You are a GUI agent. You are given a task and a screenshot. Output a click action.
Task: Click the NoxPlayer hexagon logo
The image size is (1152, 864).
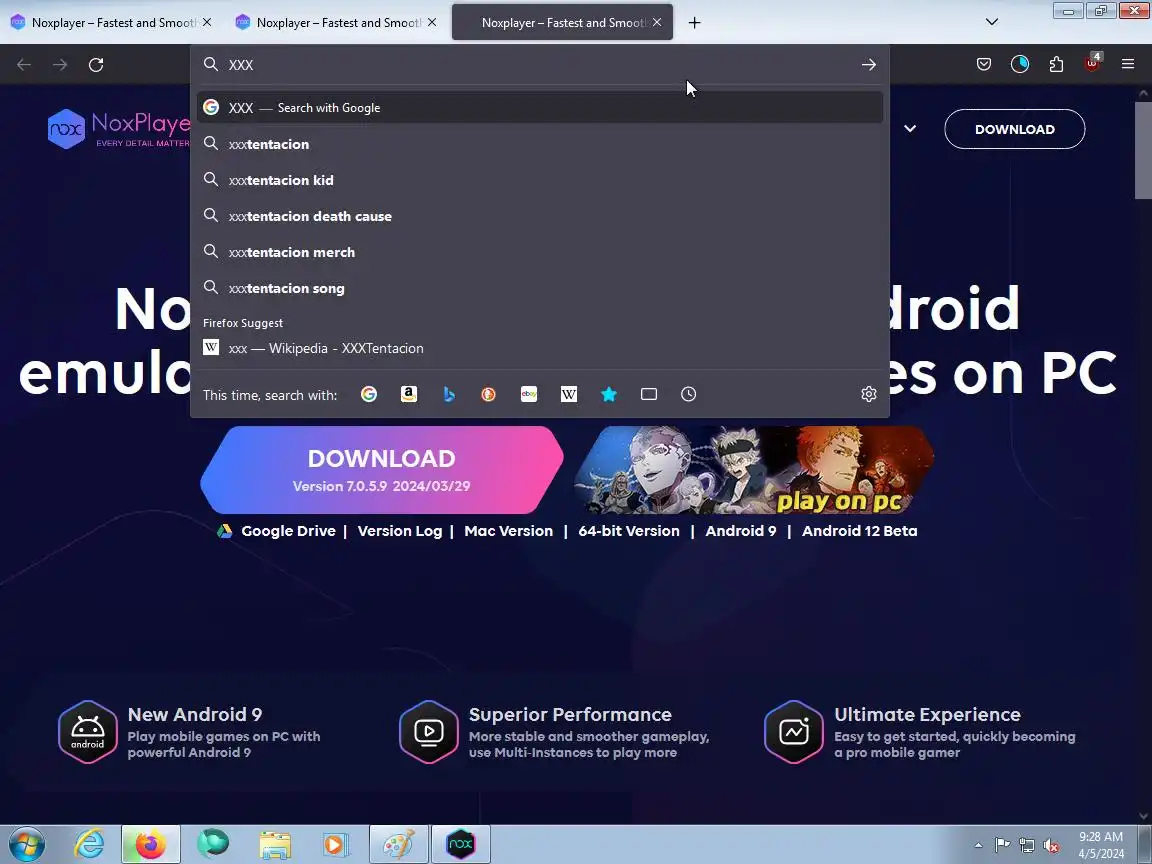66,129
